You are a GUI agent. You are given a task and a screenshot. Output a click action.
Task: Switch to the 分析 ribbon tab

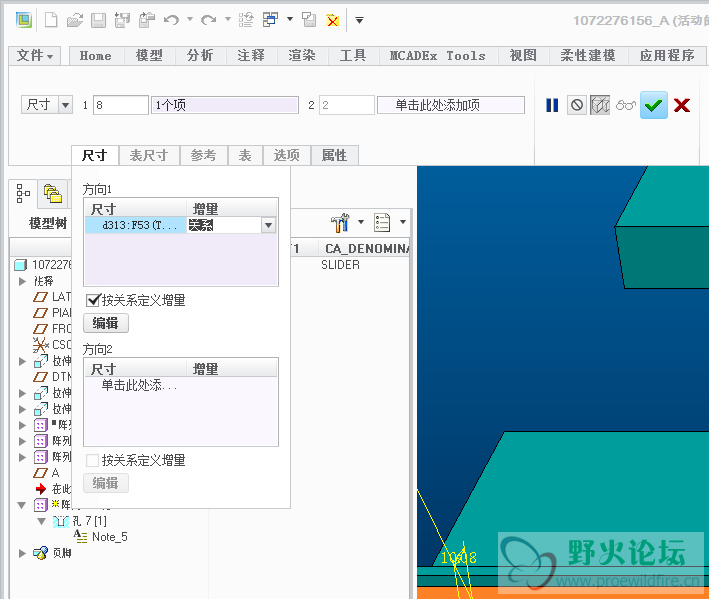click(x=200, y=56)
